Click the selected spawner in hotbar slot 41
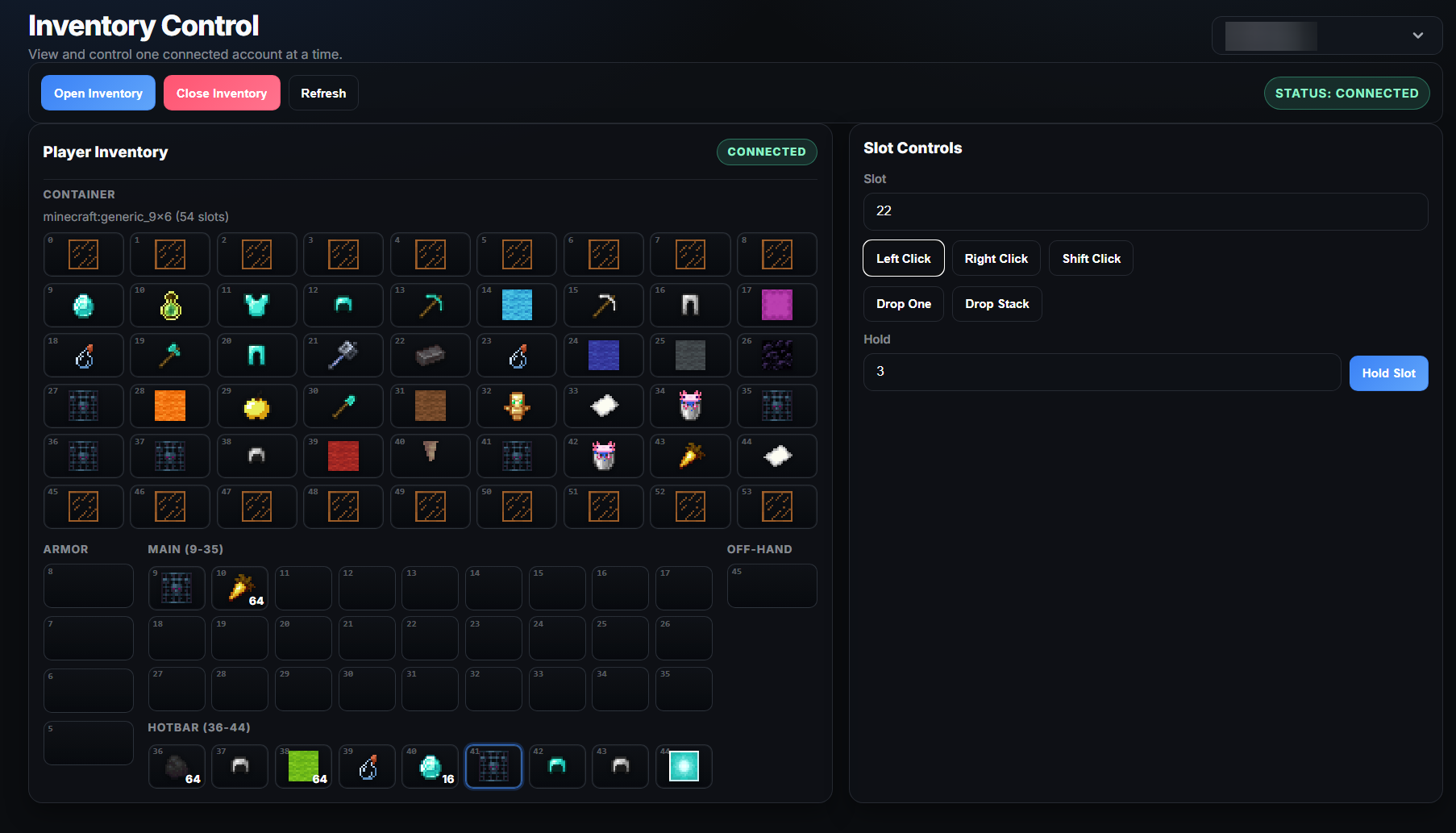Screen dimensions: 1456x833 [x=494, y=766]
